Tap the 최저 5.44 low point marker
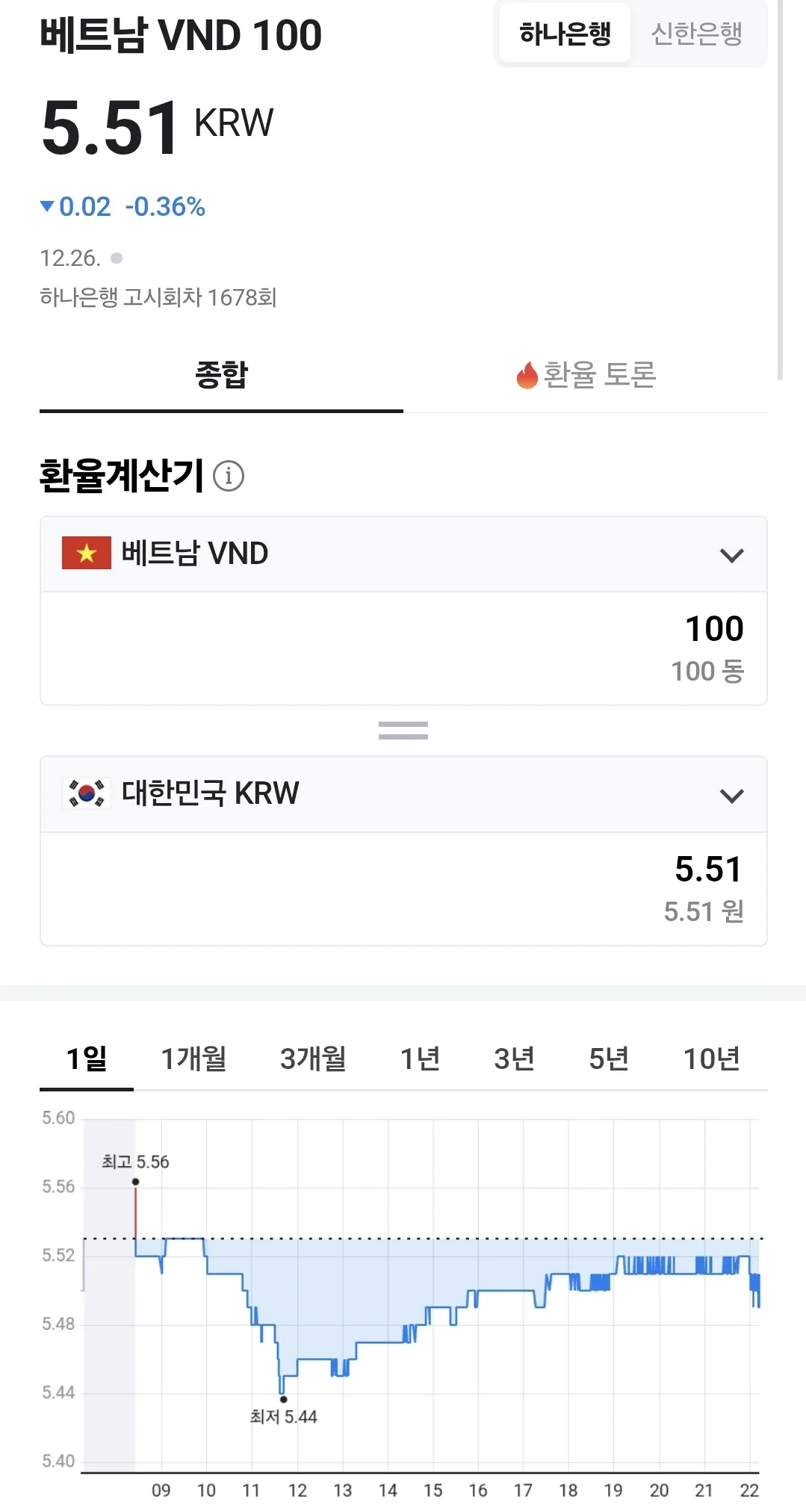 click(x=284, y=1399)
